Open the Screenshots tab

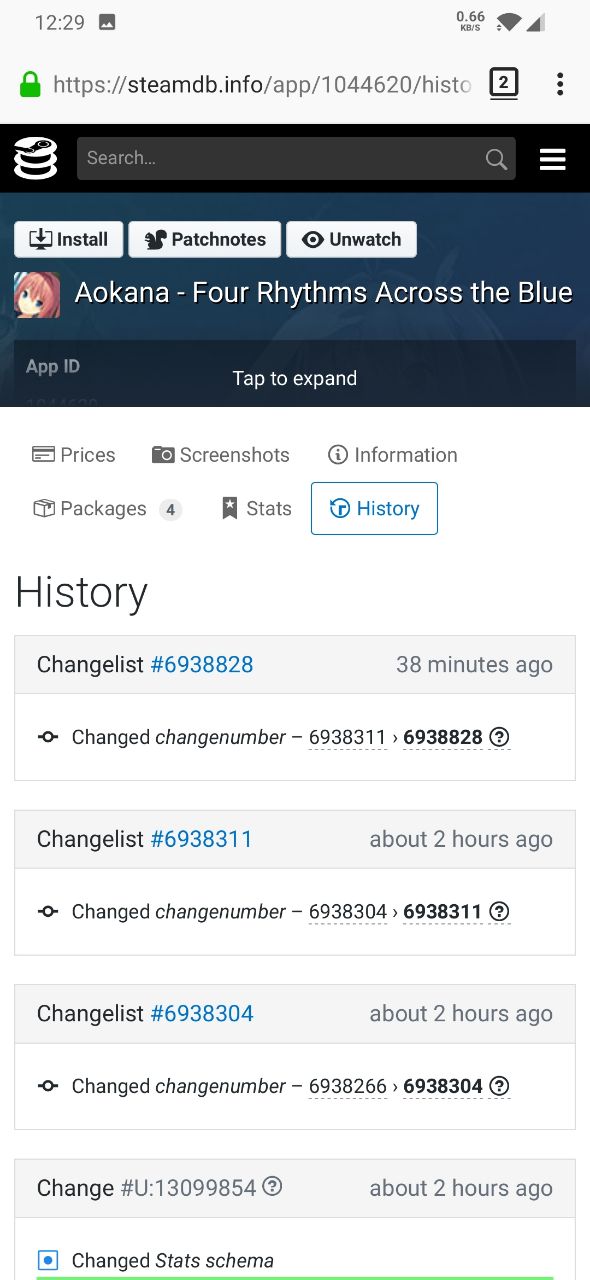[221, 455]
